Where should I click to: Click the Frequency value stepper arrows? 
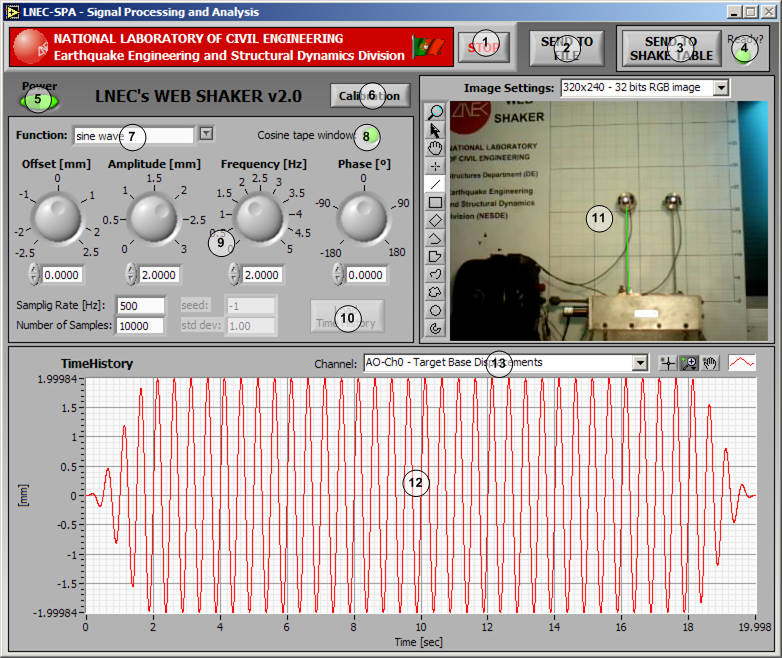pyautogui.click(x=234, y=274)
